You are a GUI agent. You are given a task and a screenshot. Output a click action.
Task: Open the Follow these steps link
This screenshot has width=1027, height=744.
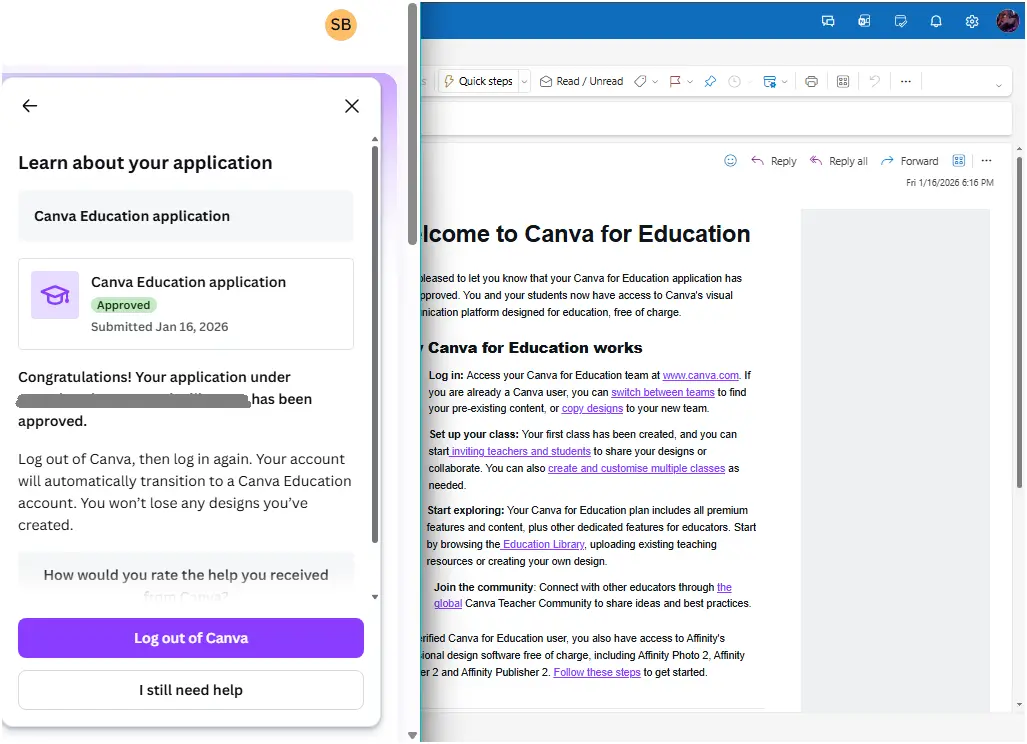(x=597, y=672)
